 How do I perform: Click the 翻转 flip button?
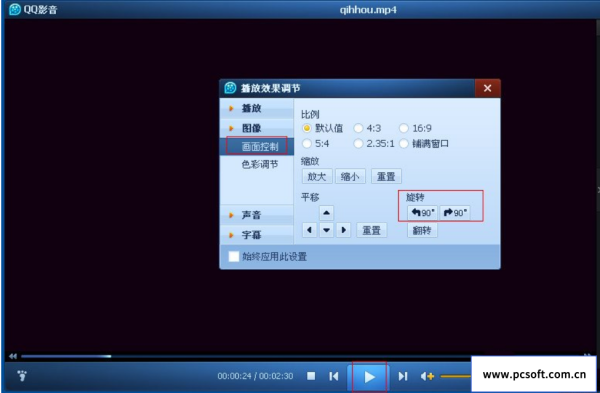click(x=422, y=230)
